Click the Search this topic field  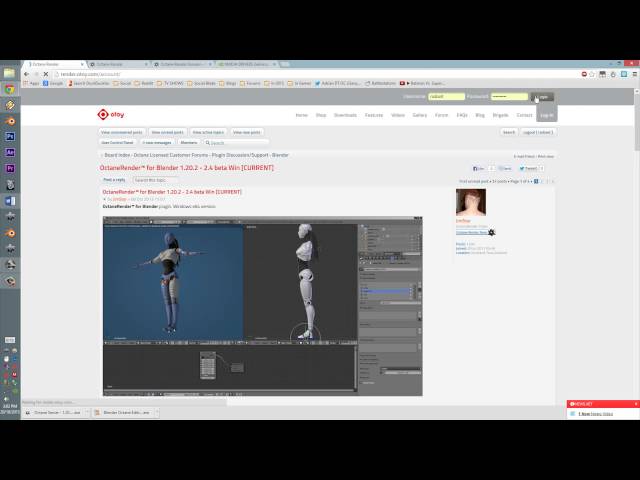click(x=154, y=180)
